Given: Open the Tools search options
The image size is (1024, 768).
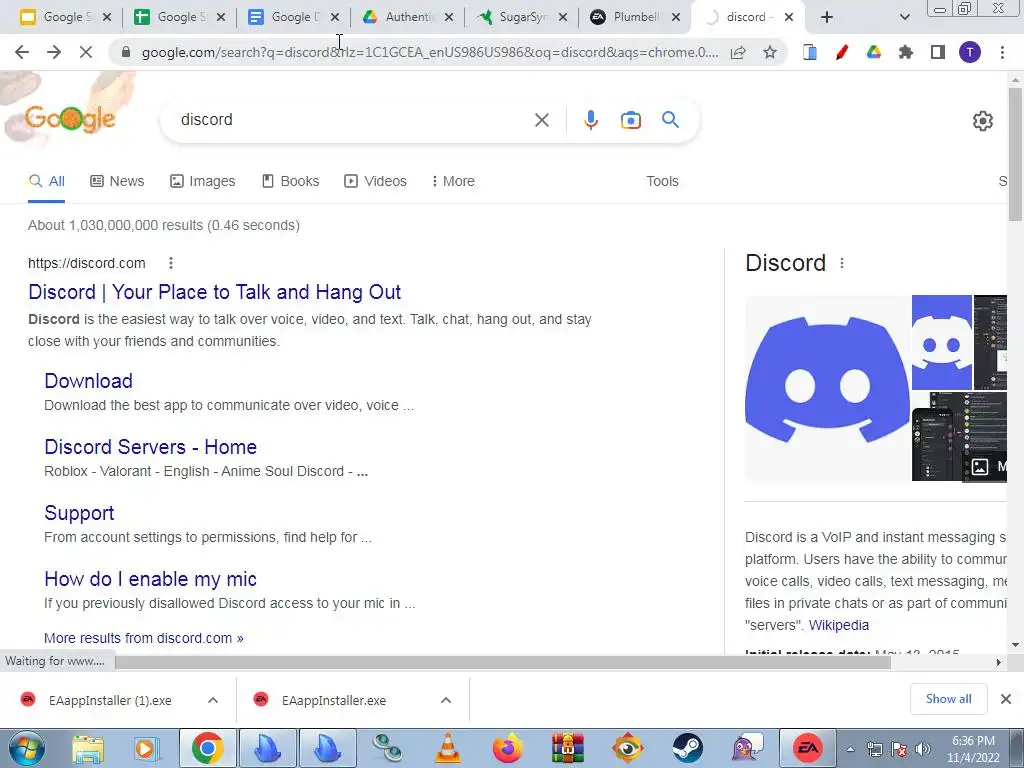Looking at the screenshot, I should [662, 181].
